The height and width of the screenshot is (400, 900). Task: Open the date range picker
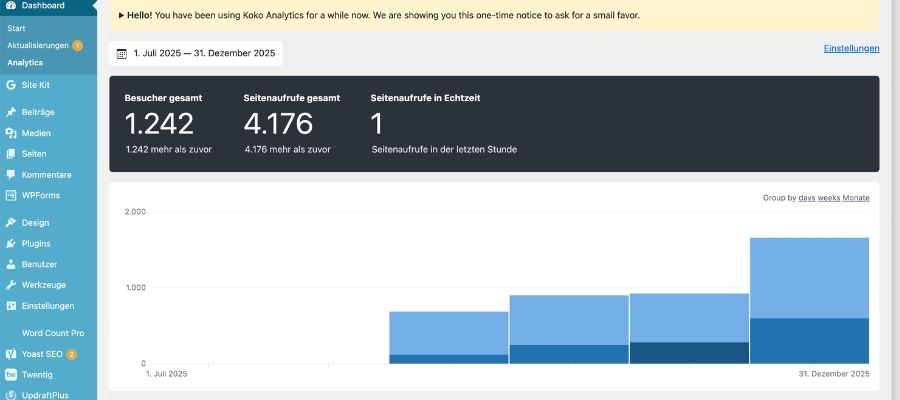pyautogui.click(x=196, y=54)
